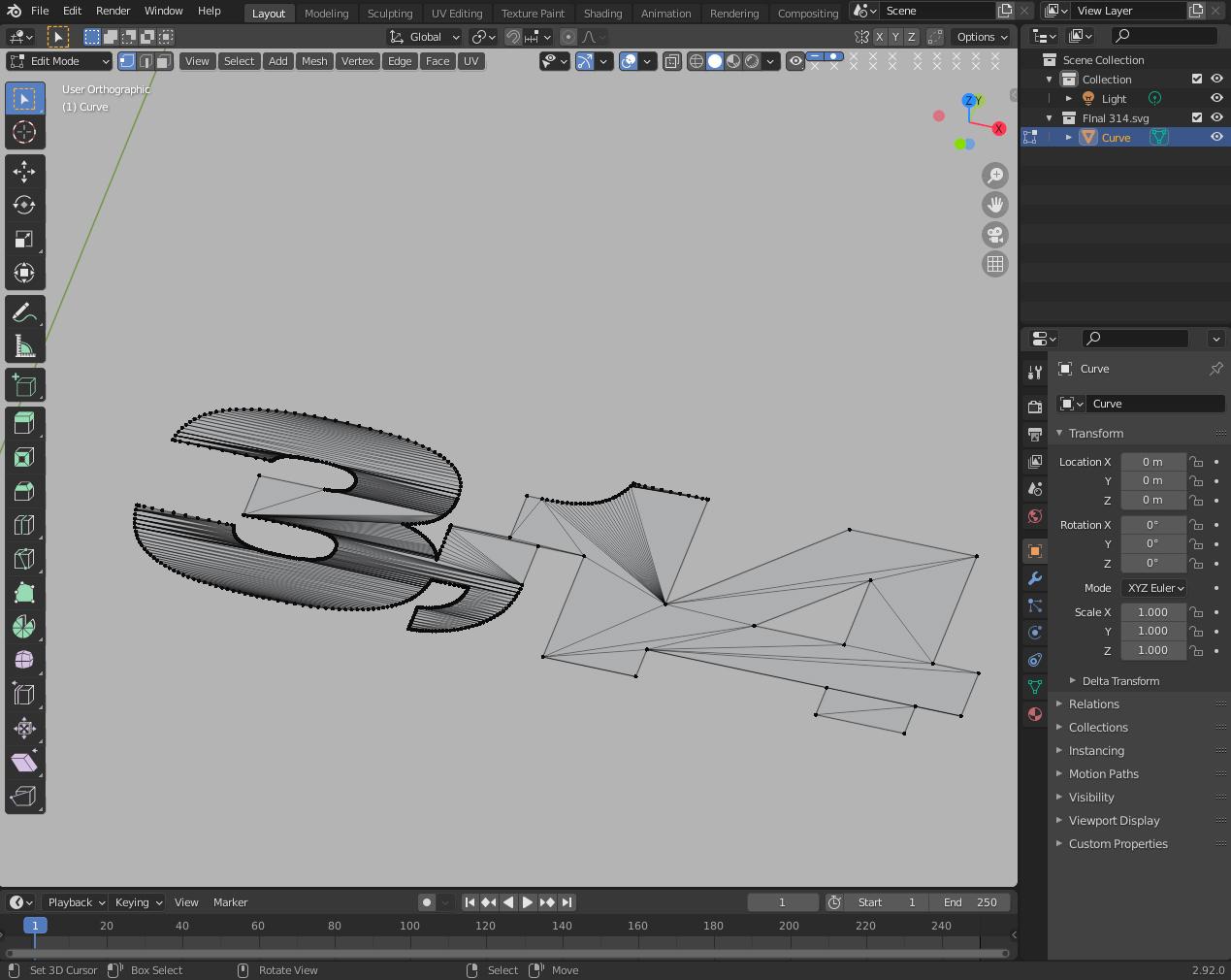The height and width of the screenshot is (980, 1231).
Task: Hide the Curve object in outliner
Action: click(1216, 137)
